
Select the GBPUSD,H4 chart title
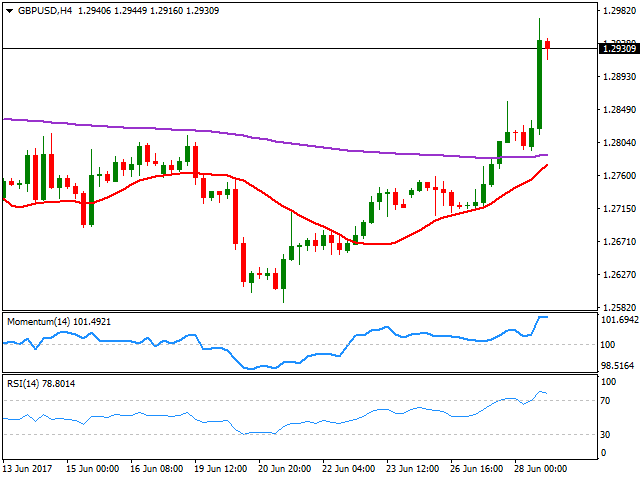[45, 11]
